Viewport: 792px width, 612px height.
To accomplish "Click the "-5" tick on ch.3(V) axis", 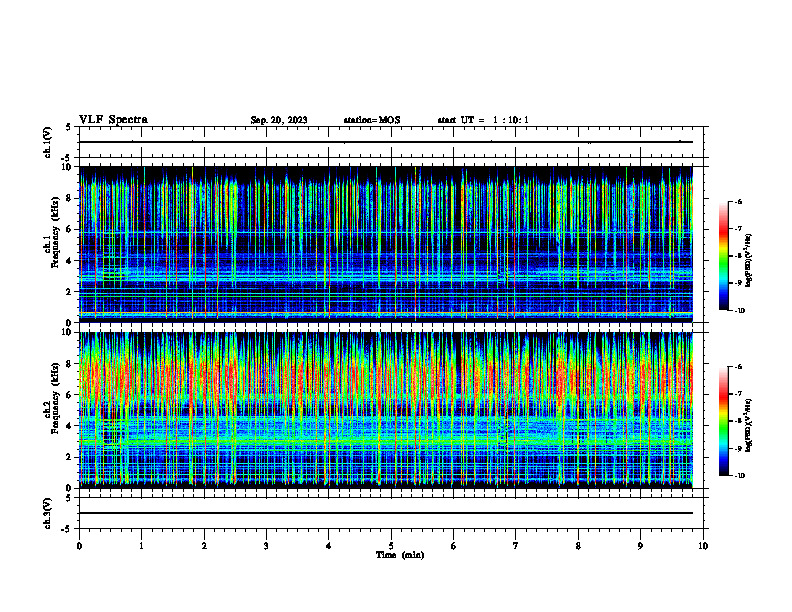I will 68,529.
